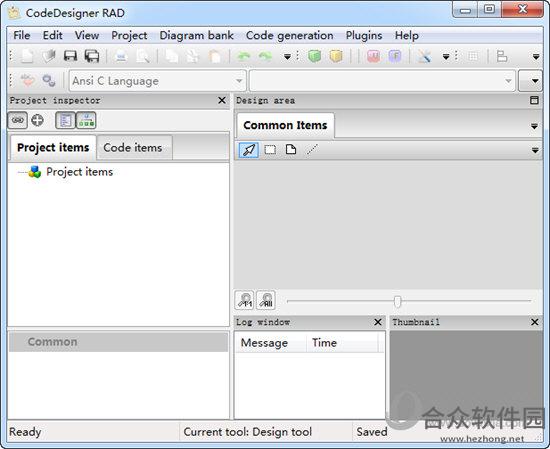The height and width of the screenshot is (449, 550).
Task: Click the zoom 1:1 button
Action: coord(244,300)
